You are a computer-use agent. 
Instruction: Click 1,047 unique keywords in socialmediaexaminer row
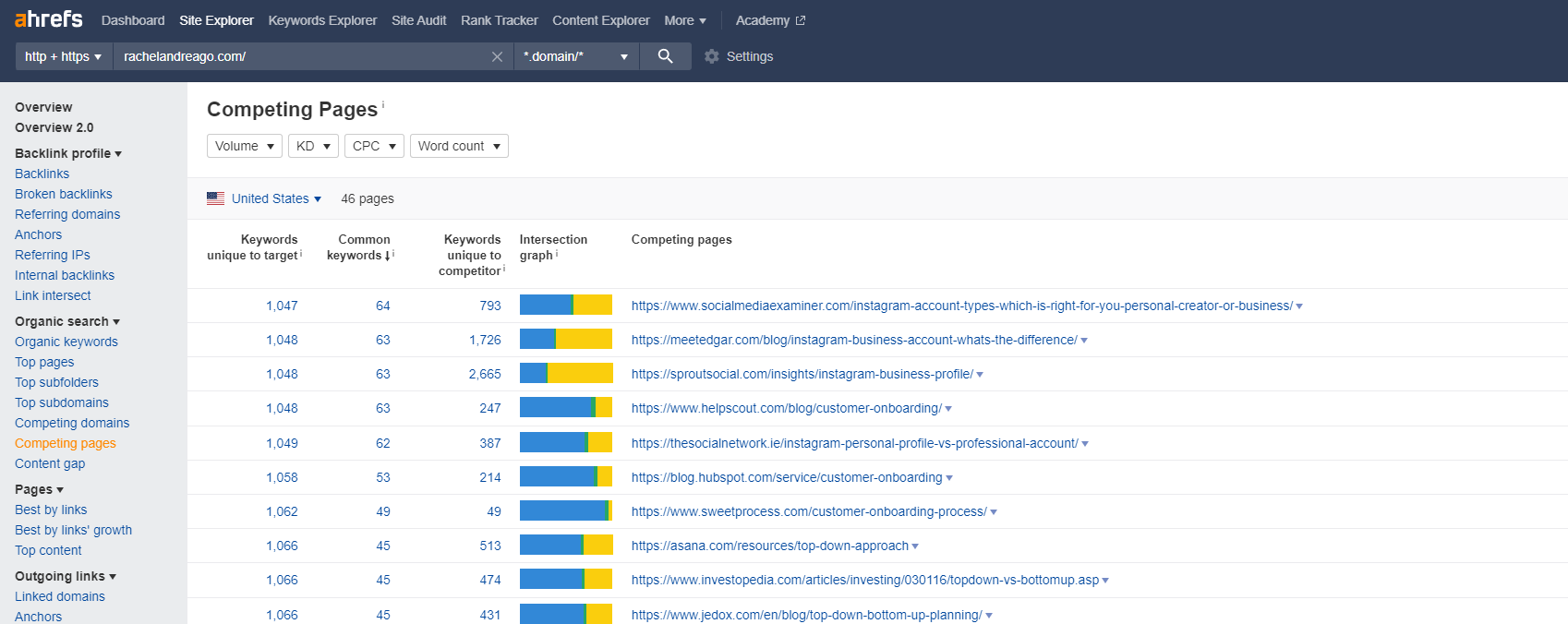coord(282,306)
